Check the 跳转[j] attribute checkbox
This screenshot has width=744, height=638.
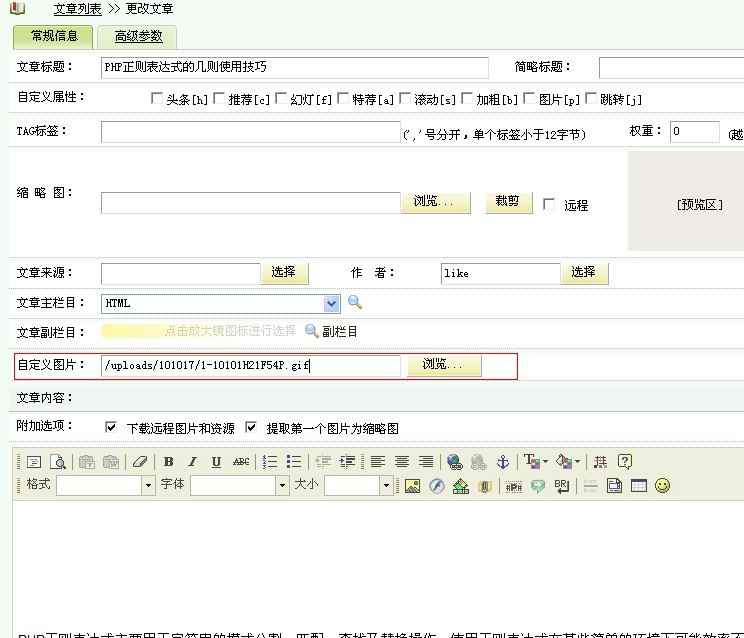click(x=591, y=98)
